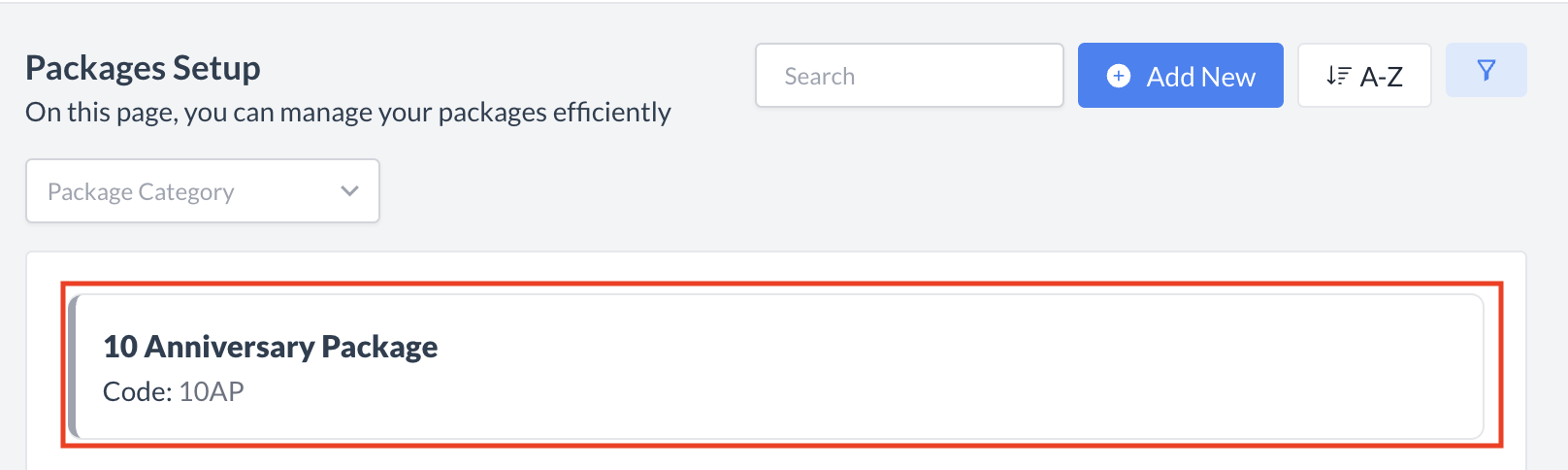Click the page description text under Packages Setup

point(347,113)
